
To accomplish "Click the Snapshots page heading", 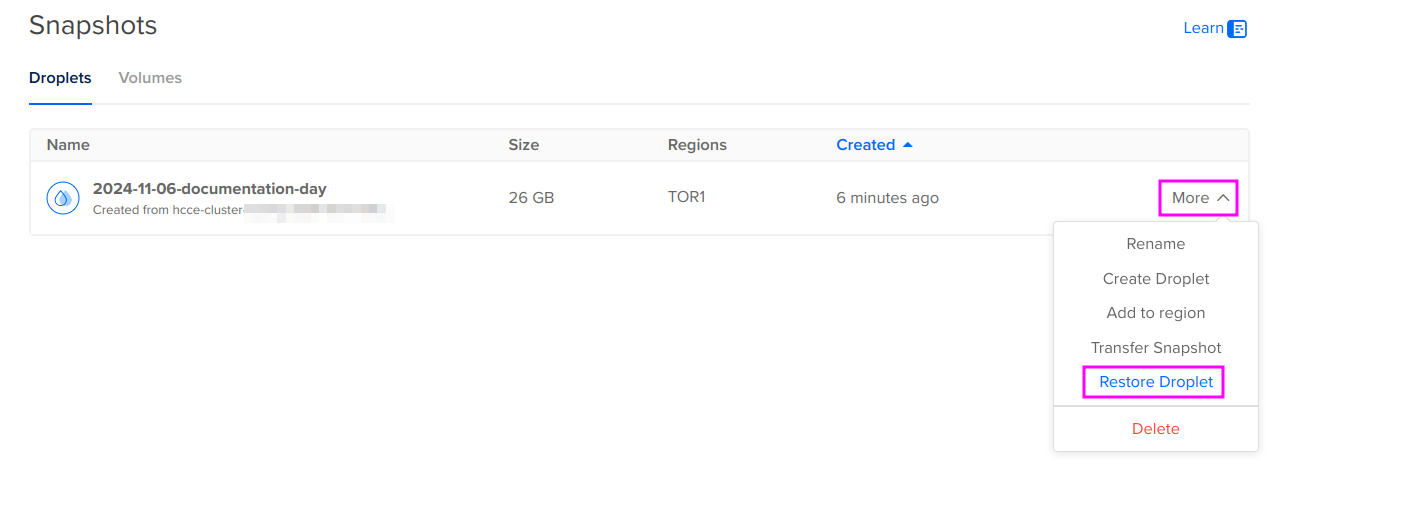I will point(93,25).
